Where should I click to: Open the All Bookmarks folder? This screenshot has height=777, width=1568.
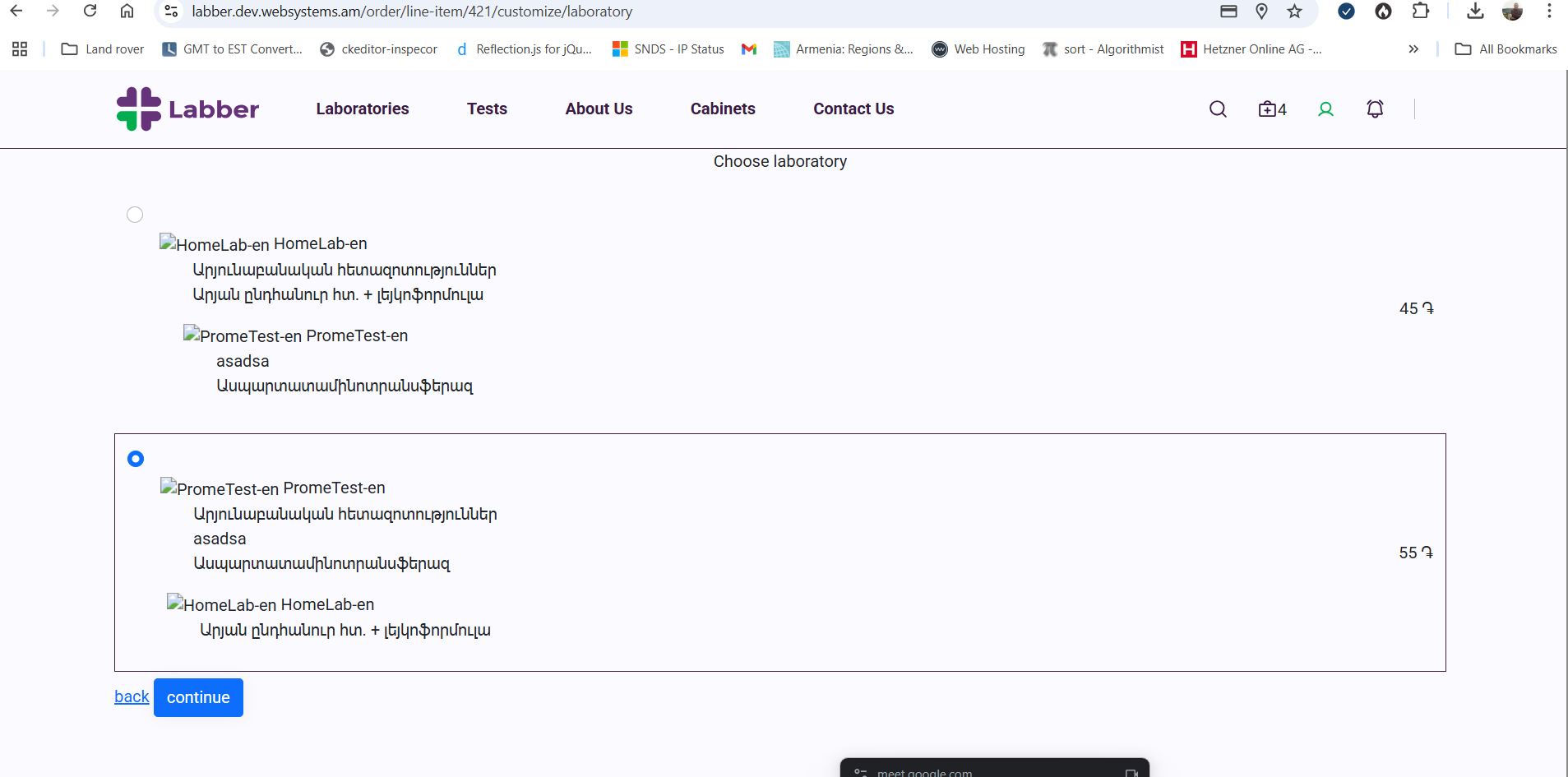coord(1506,49)
